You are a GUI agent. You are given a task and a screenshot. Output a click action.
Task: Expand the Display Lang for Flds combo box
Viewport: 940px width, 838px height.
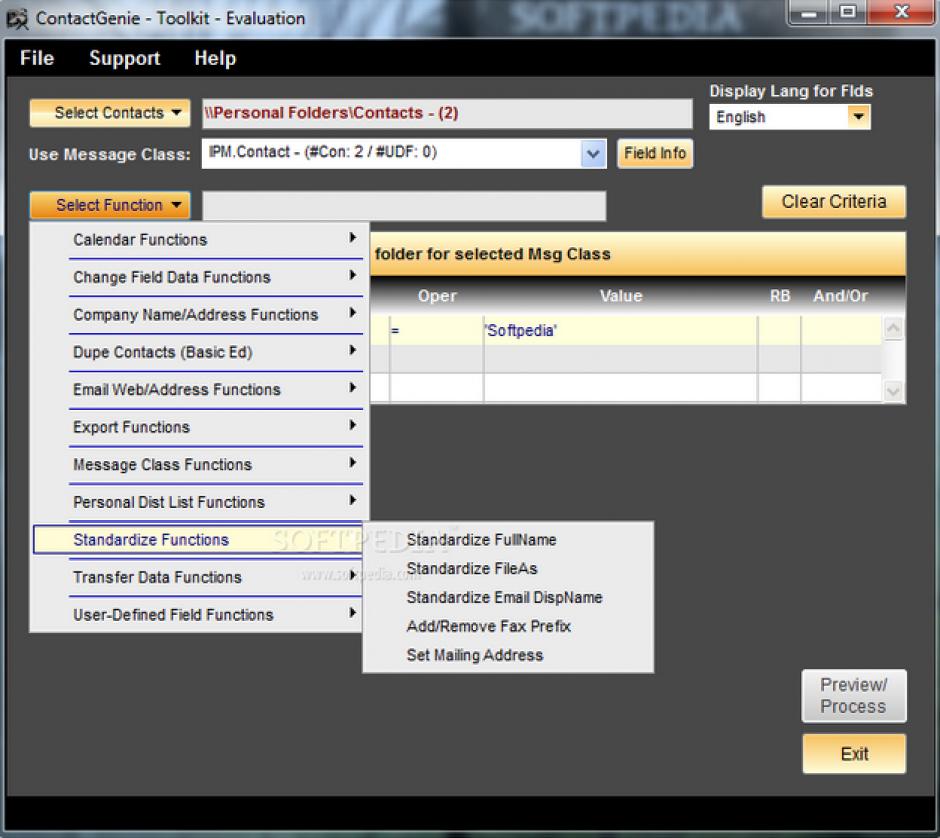tap(858, 117)
